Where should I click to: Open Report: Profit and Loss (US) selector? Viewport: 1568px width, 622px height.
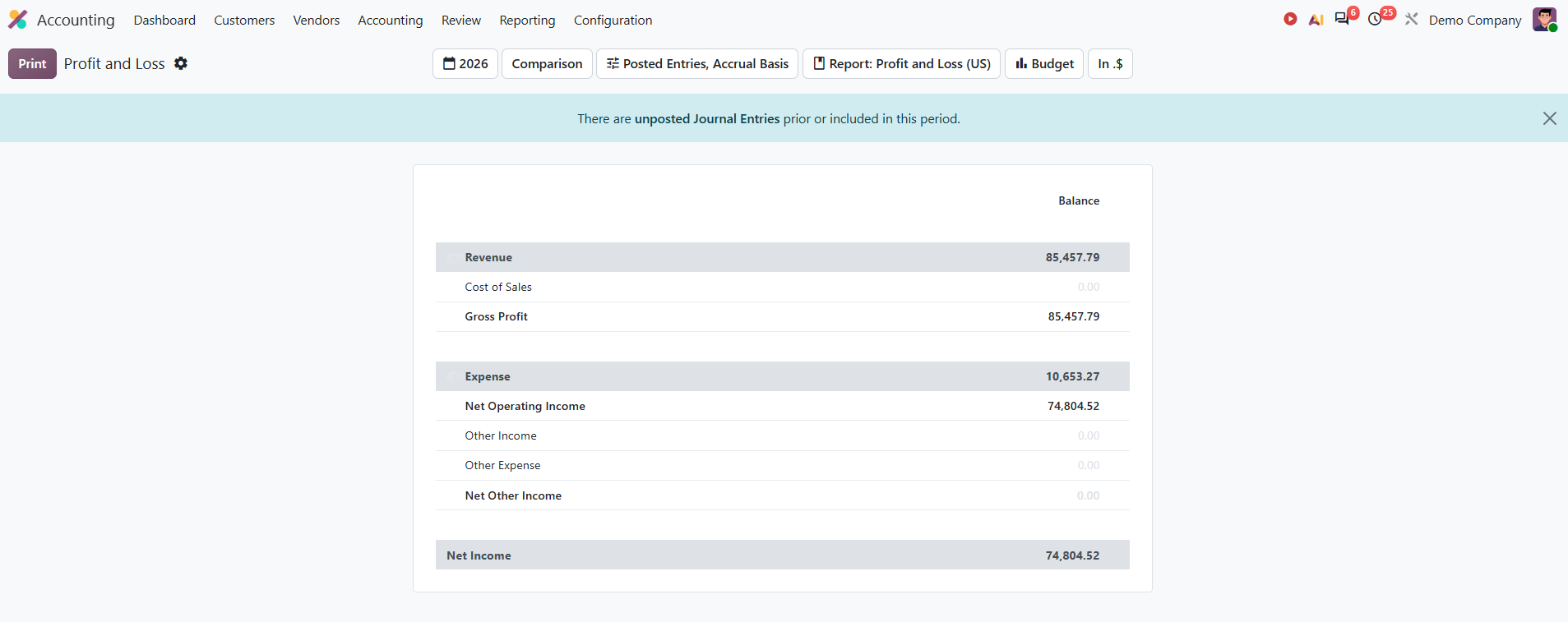click(x=901, y=64)
